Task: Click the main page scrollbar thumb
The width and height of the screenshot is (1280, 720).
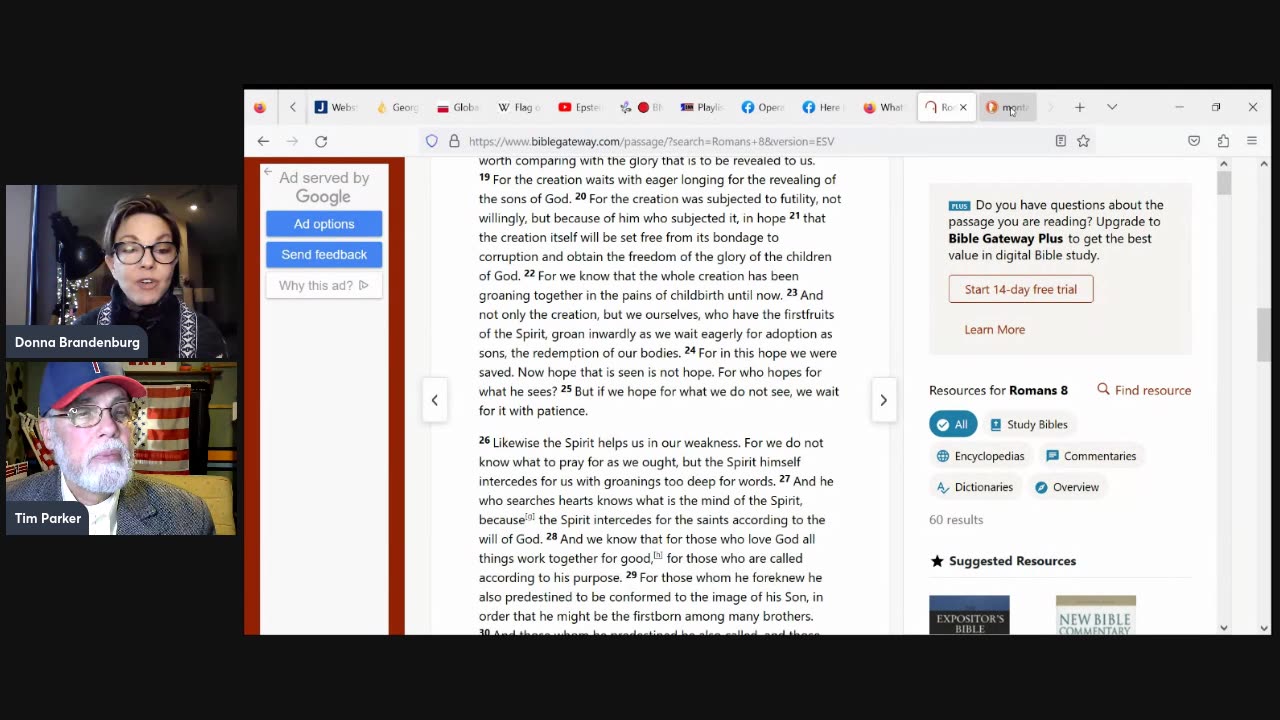Action: 1264,335
